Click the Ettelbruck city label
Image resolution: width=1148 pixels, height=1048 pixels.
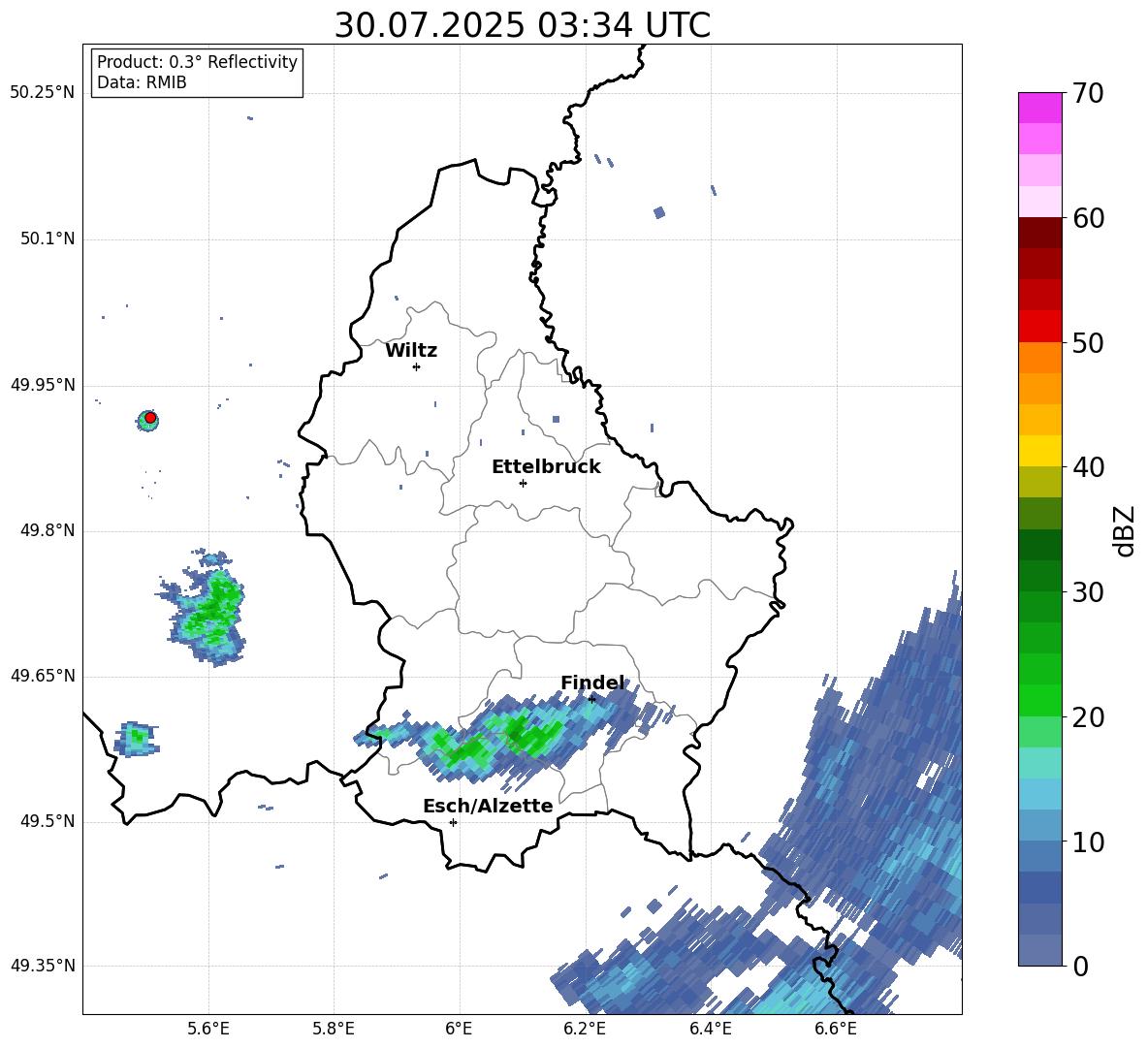546,467
